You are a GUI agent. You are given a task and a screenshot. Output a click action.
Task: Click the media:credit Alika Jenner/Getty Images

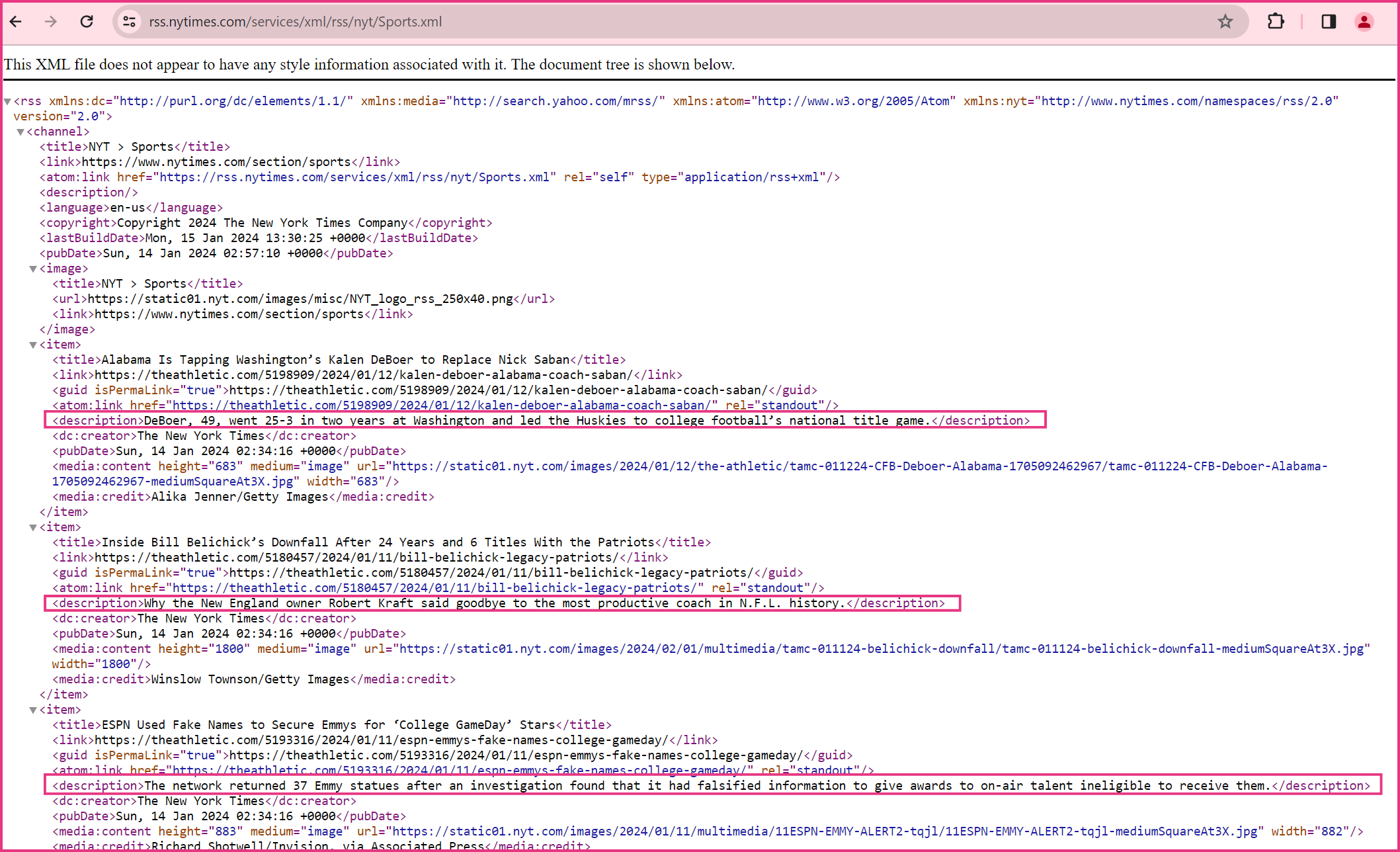coord(243,497)
